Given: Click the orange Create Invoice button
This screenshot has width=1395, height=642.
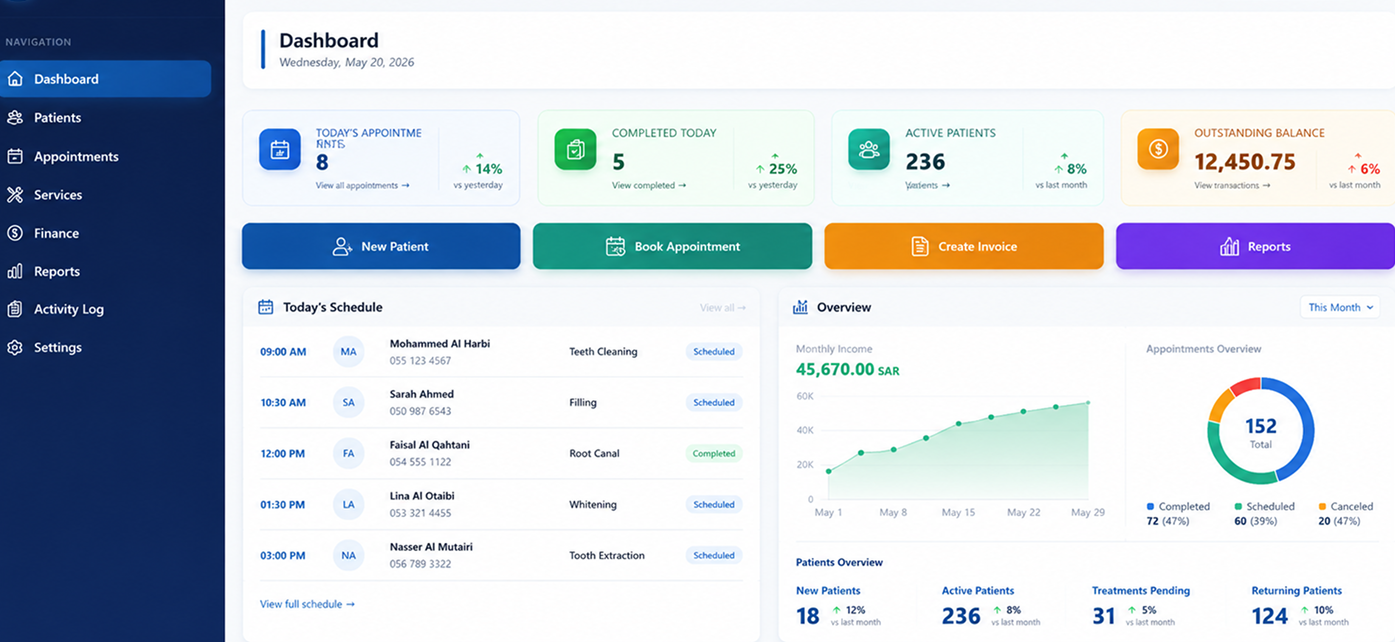Looking at the screenshot, I should (x=964, y=246).
